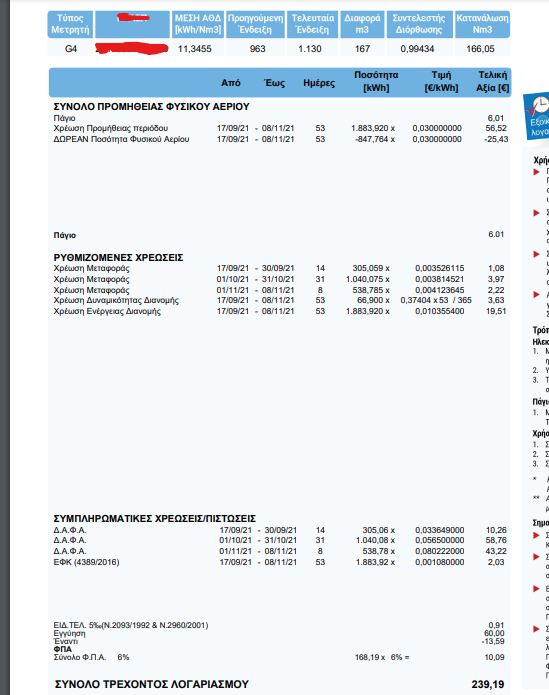Image resolution: width=549 pixels, height=695 pixels.
Task: Click the 'Κατανάλωση Nm3' header cell
Action: point(483,24)
